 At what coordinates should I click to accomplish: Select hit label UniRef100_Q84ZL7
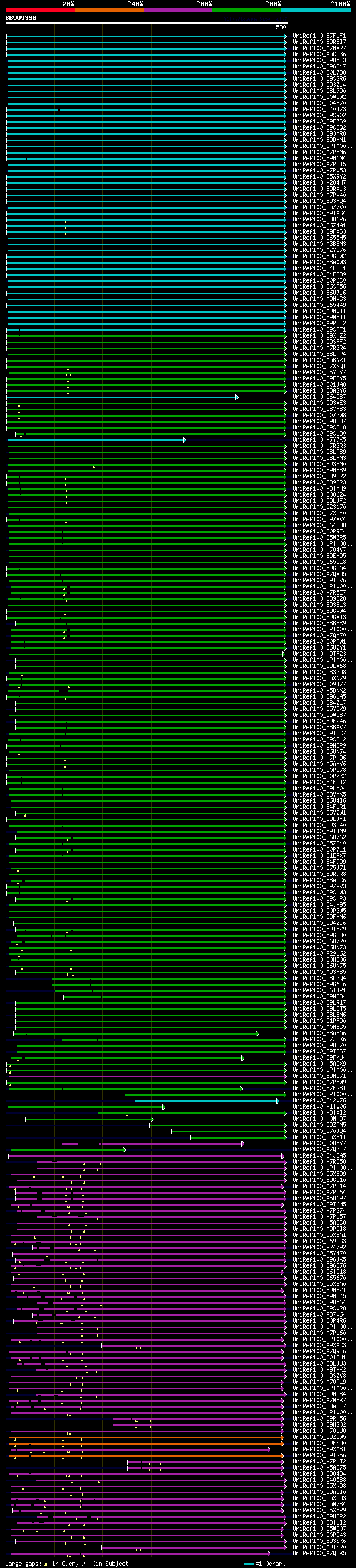click(x=319, y=703)
